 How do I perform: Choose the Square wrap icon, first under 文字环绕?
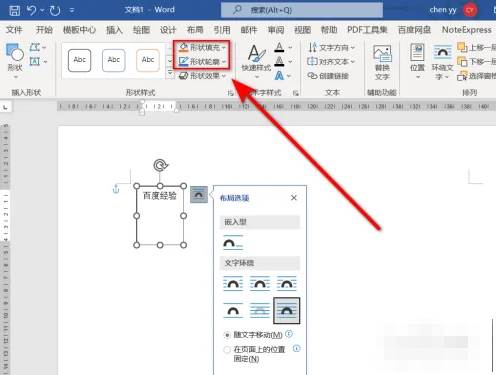[233, 283]
